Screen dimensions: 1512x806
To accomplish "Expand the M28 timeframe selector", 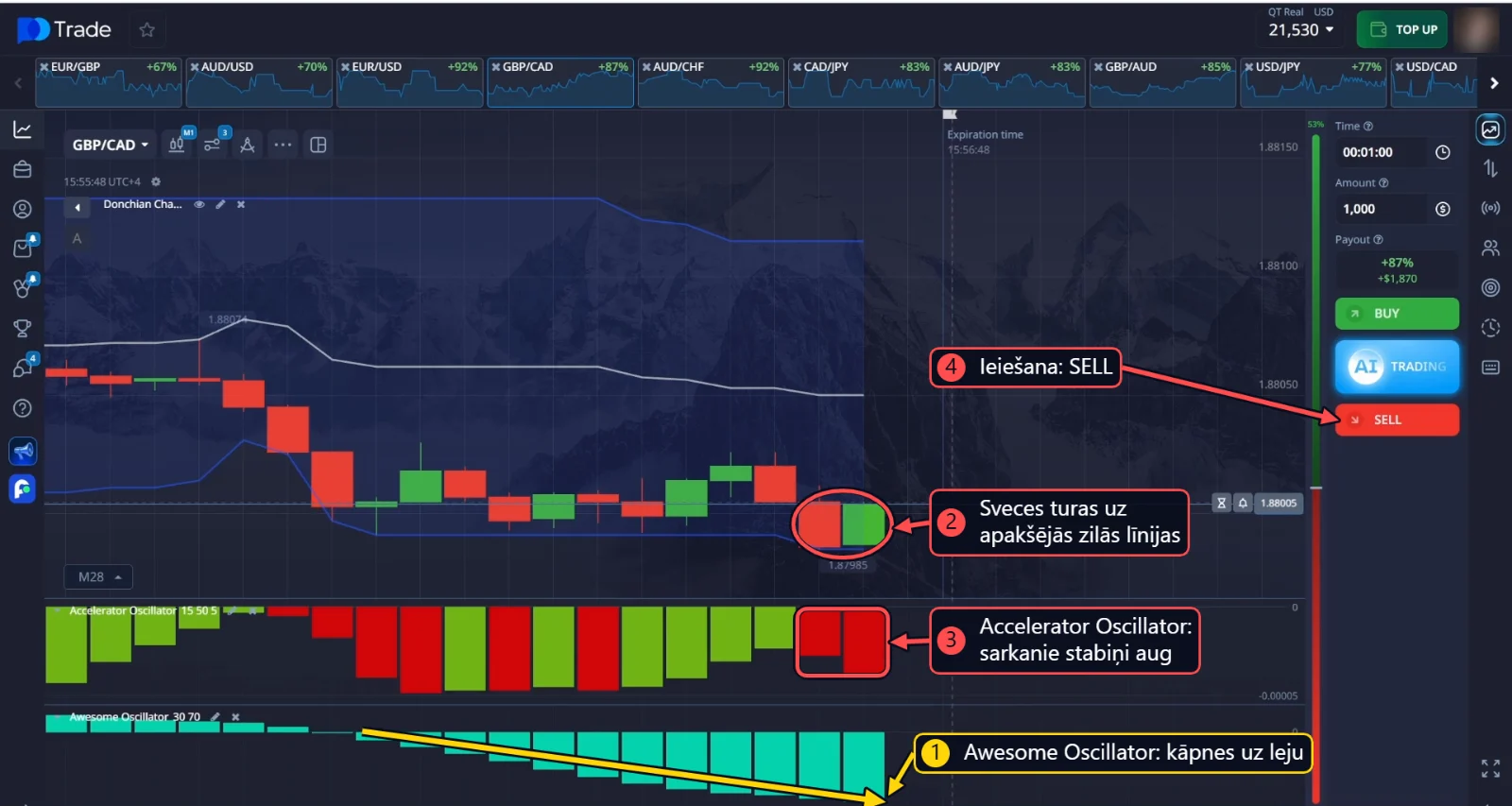I will [x=99, y=576].
